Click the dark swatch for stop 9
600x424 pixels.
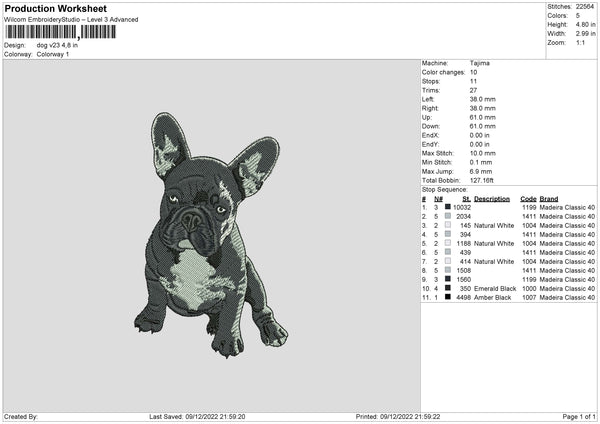(x=448, y=279)
